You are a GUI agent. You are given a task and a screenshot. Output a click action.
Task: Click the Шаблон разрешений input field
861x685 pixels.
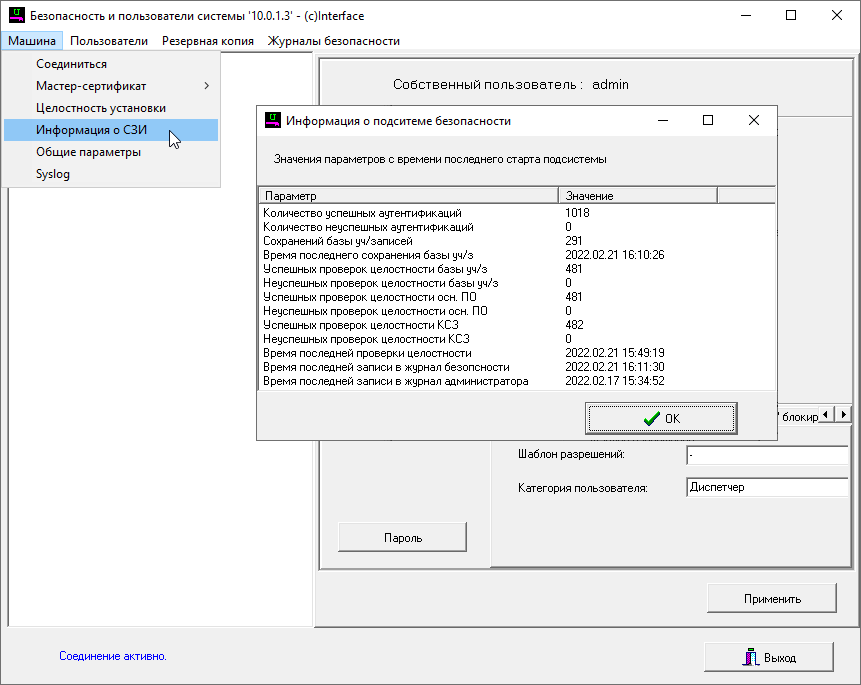click(766, 456)
